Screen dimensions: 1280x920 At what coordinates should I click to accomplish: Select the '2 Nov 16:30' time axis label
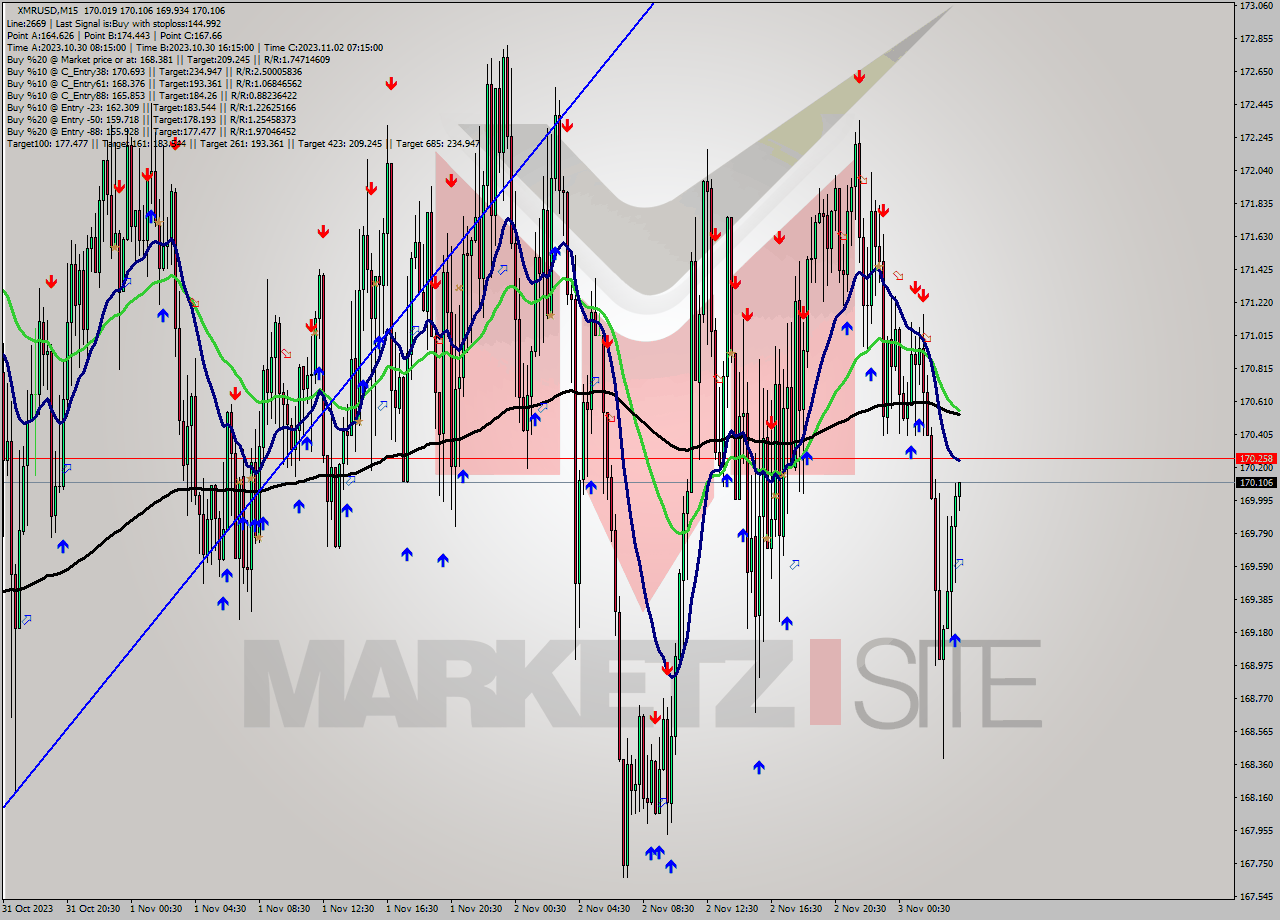click(x=796, y=909)
